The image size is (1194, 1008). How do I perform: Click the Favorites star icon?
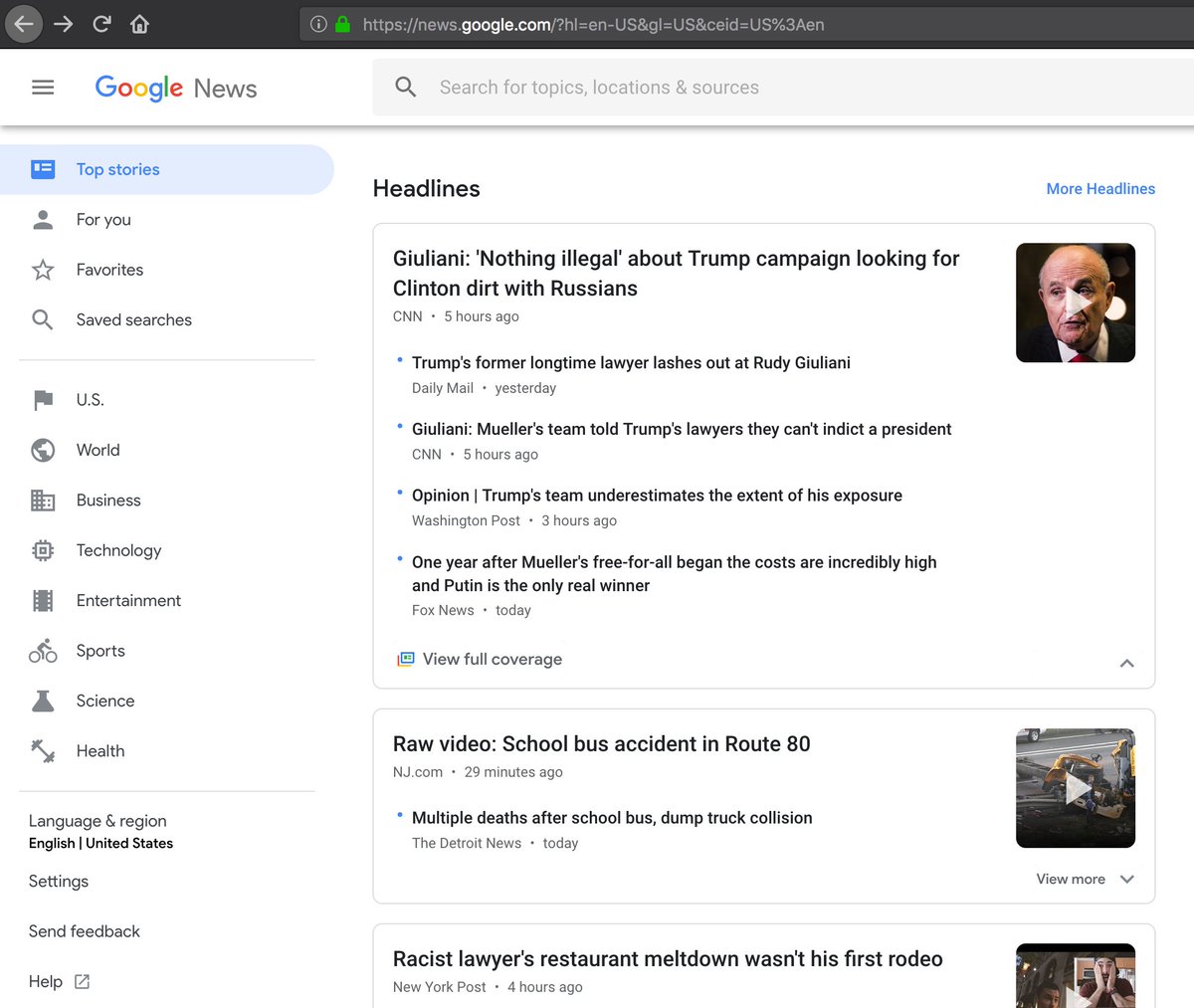(x=43, y=270)
